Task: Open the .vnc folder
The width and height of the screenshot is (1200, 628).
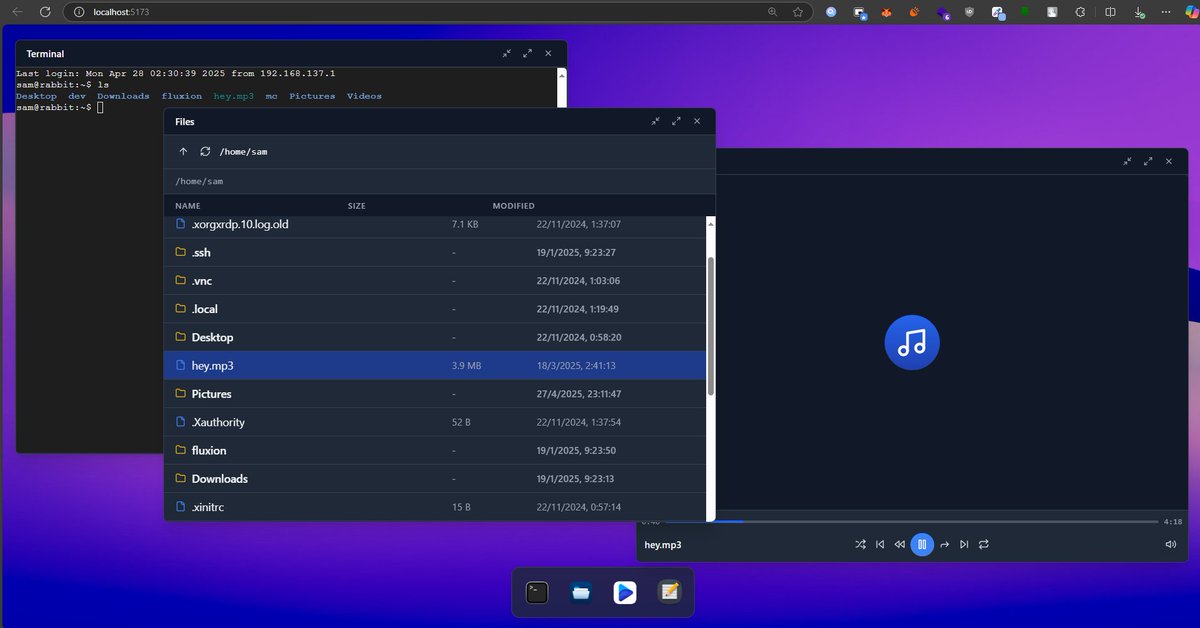Action: pyautogui.click(x=435, y=281)
